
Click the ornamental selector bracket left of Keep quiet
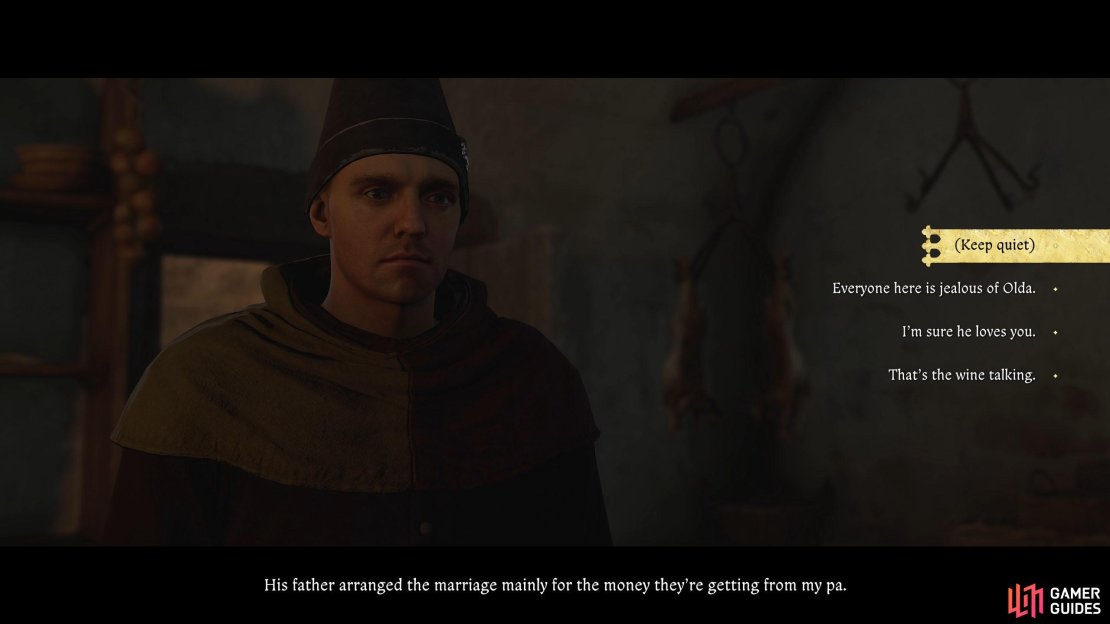[x=931, y=246]
